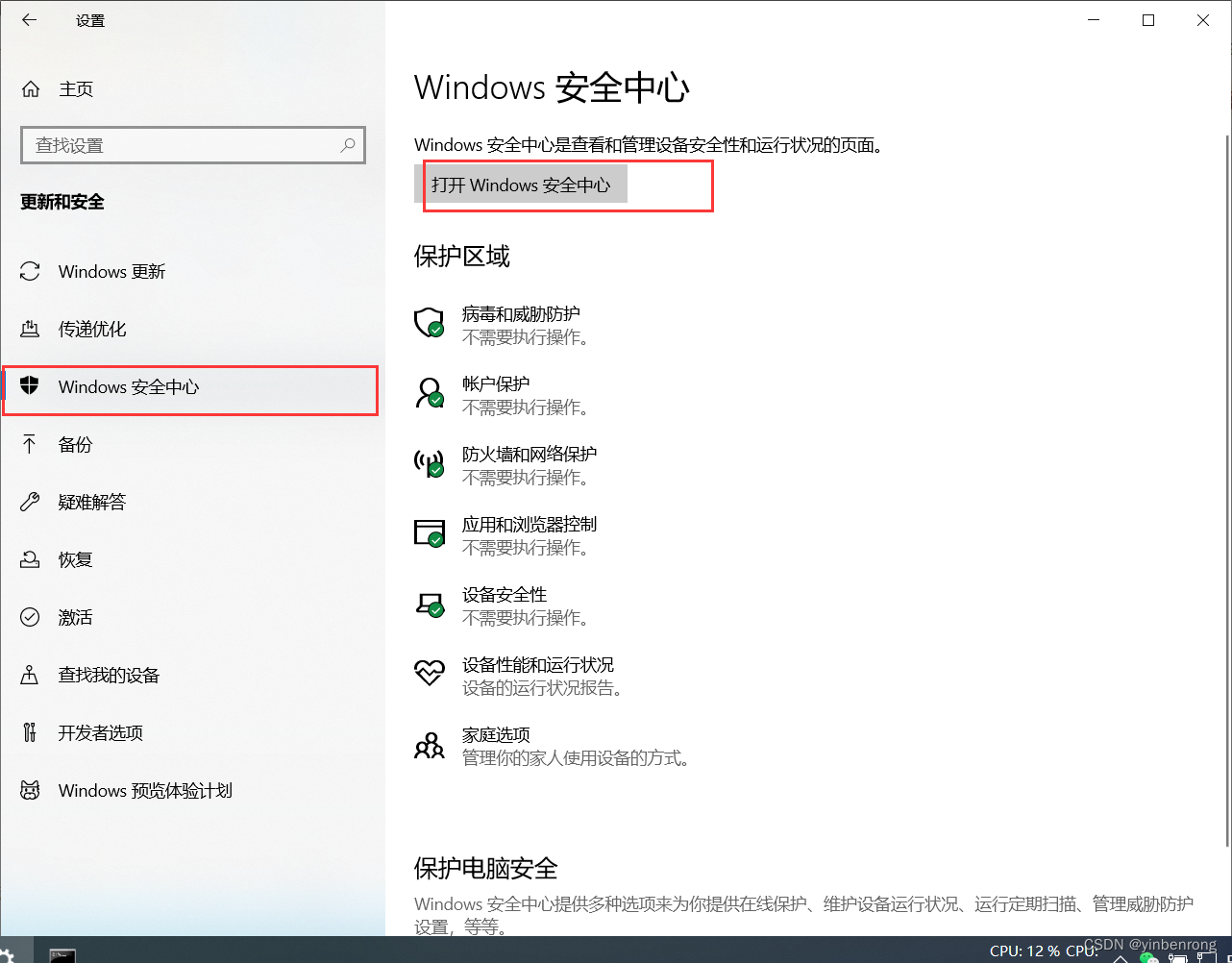This screenshot has height=963, width=1232.
Task: Open Windows 预览体验计划 in the sidebar
Action: point(192,790)
